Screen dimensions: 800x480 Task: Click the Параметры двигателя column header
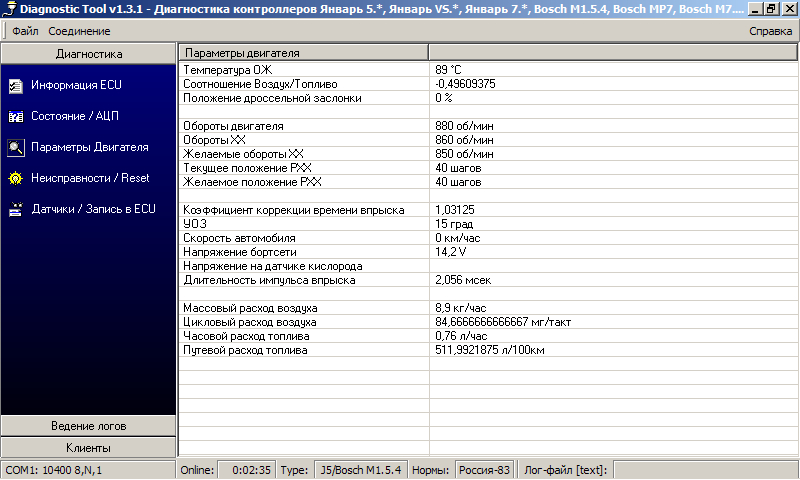tap(303, 53)
